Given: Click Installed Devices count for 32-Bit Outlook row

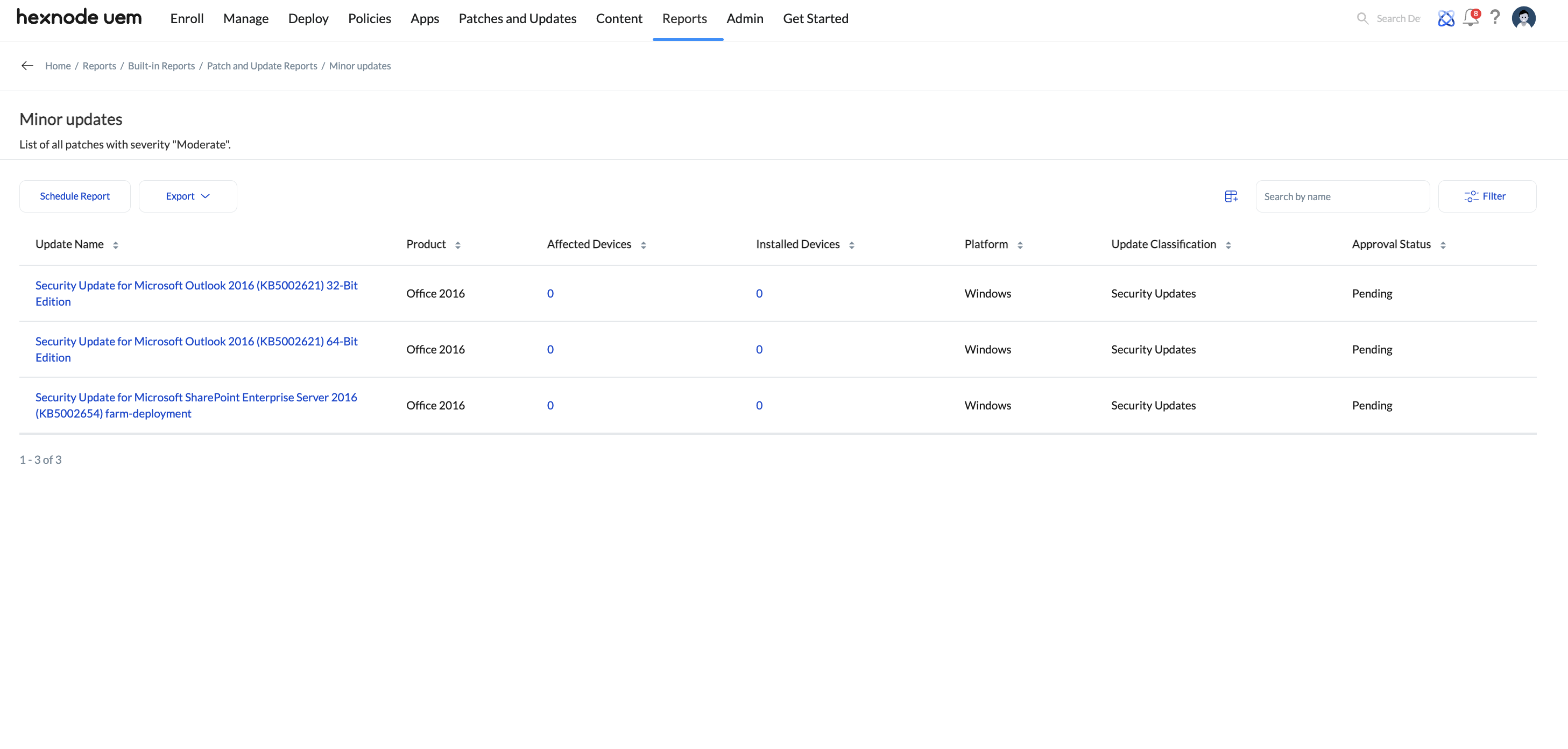Looking at the screenshot, I should (759, 293).
